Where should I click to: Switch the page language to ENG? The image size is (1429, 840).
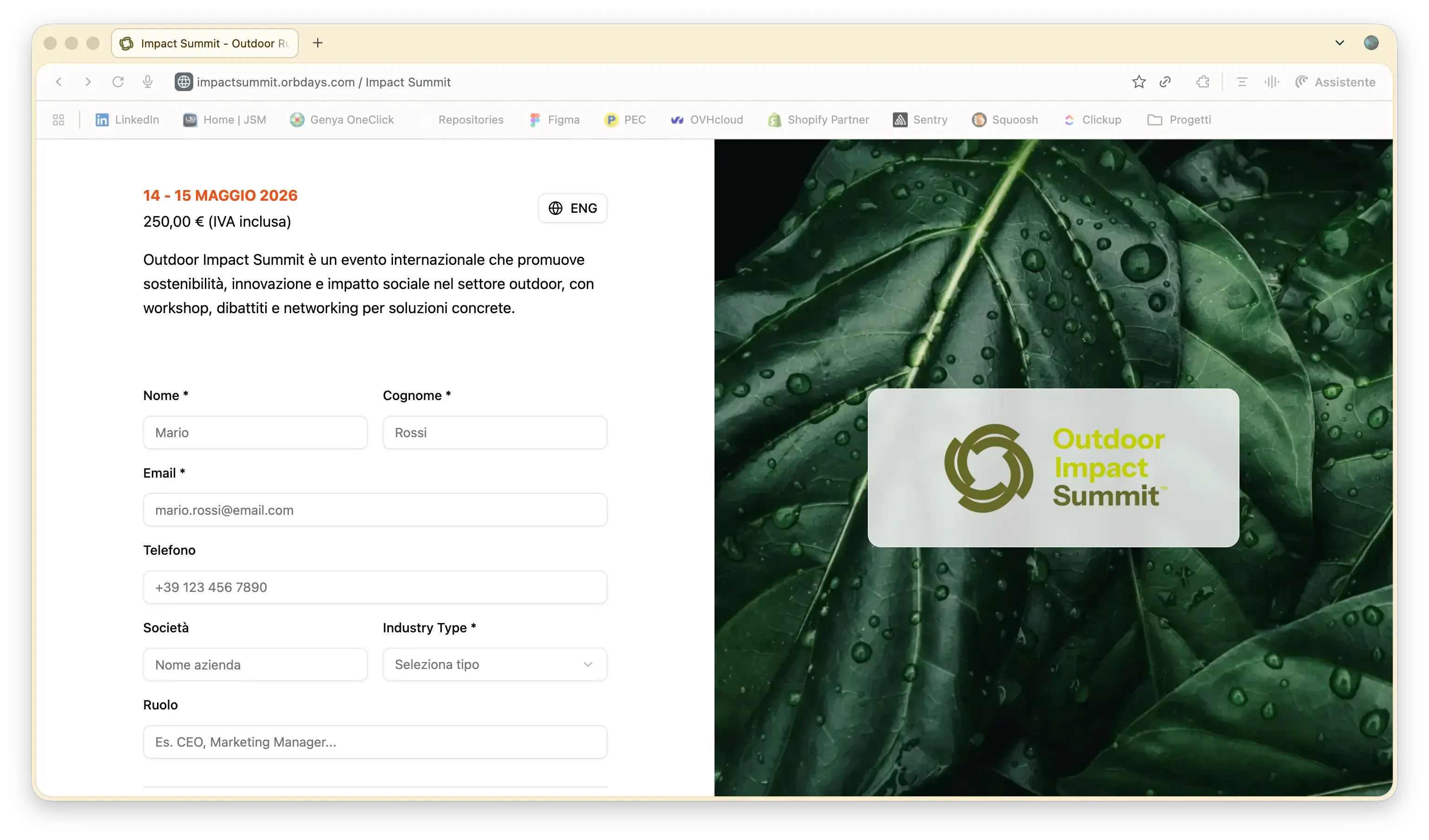coord(572,208)
